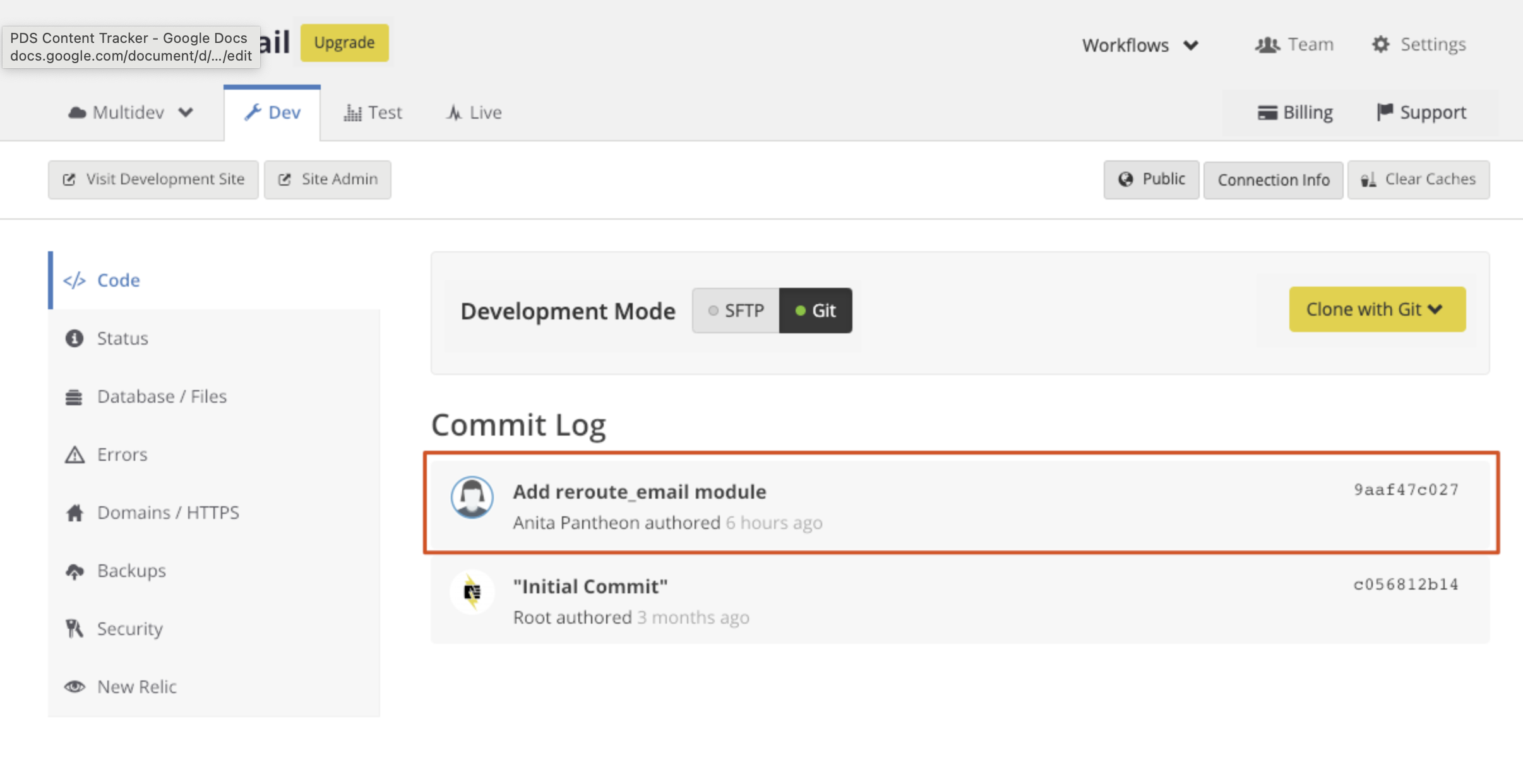Image resolution: width=1523 pixels, height=784 pixels.
Task: Open the Live environment tab
Action: coord(472,112)
